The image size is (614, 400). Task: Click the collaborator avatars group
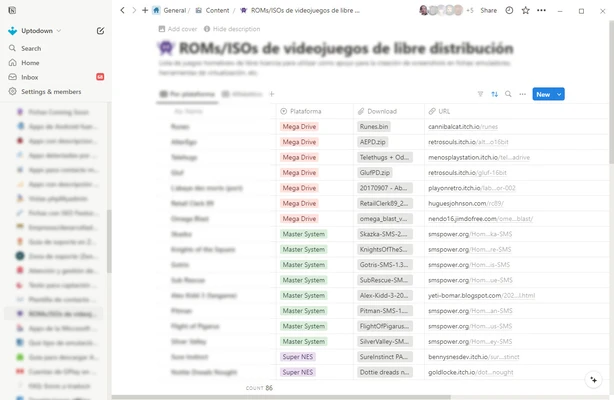click(441, 11)
